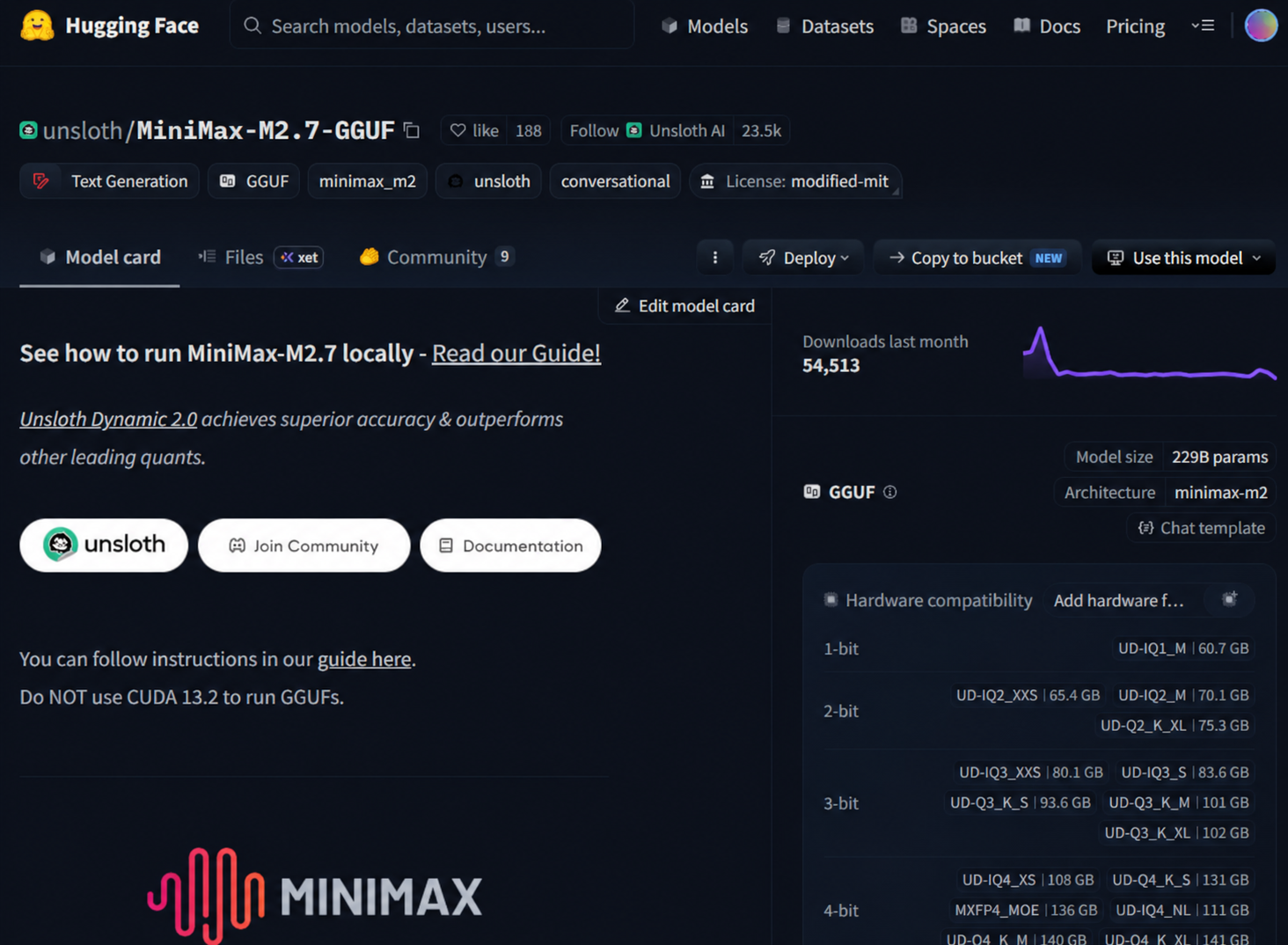This screenshot has width=1288, height=945.
Task: Open the Chat template viewer
Action: coord(1202,528)
